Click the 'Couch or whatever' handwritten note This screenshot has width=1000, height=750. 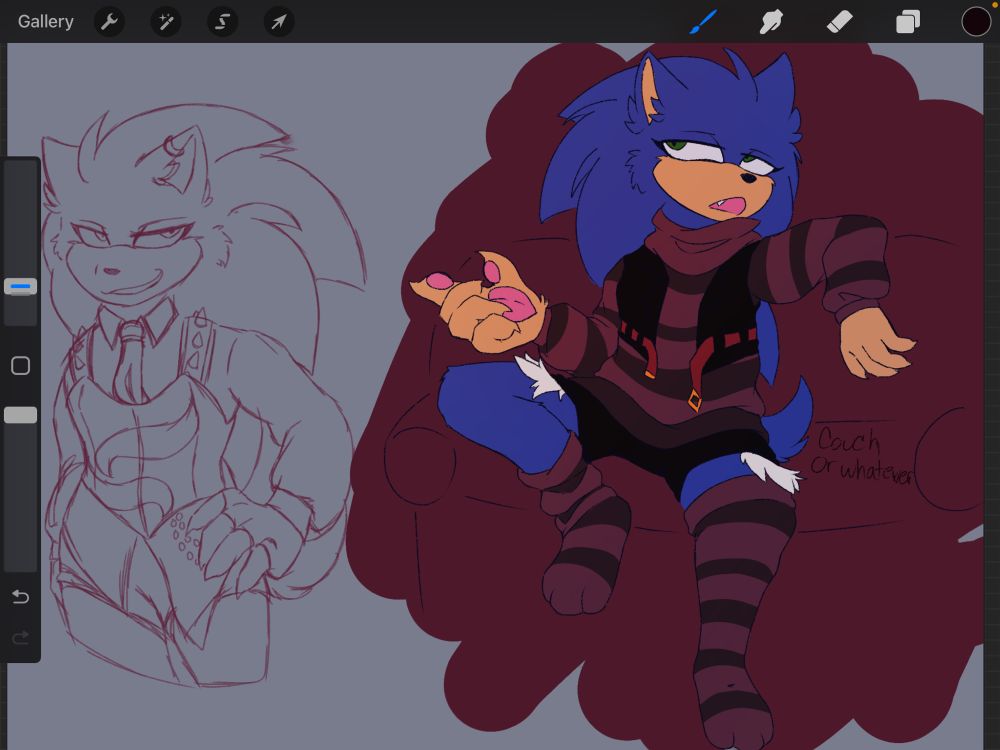point(862,457)
